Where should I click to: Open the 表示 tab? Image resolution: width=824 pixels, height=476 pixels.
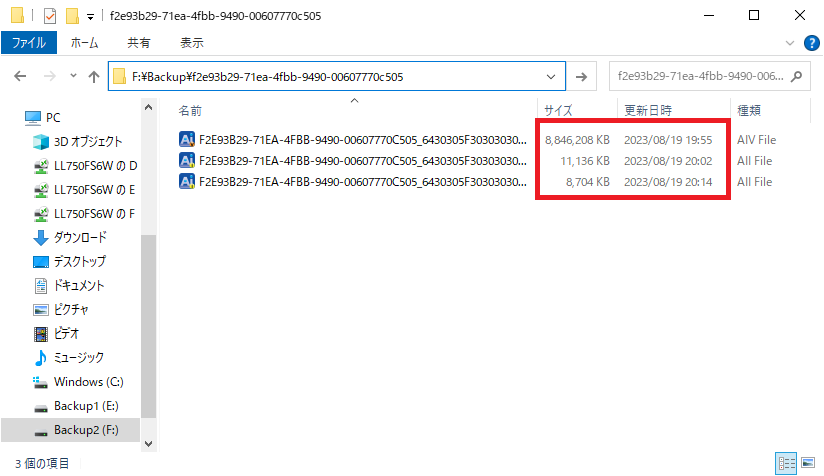192,43
